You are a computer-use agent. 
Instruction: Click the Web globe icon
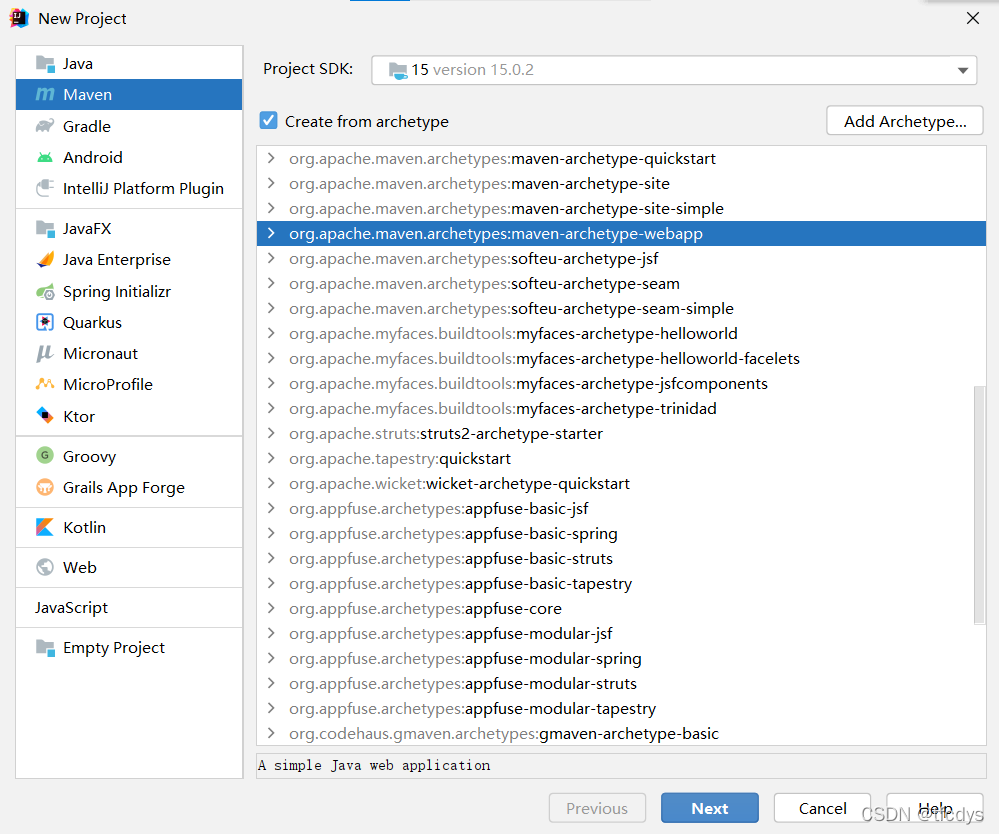[45, 567]
